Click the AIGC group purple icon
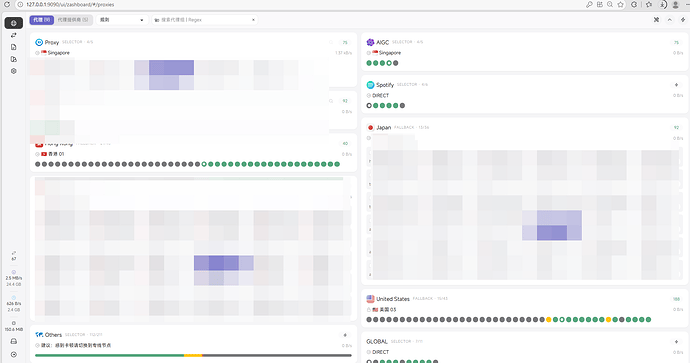The width and height of the screenshot is (690, 363). [370, 42]
